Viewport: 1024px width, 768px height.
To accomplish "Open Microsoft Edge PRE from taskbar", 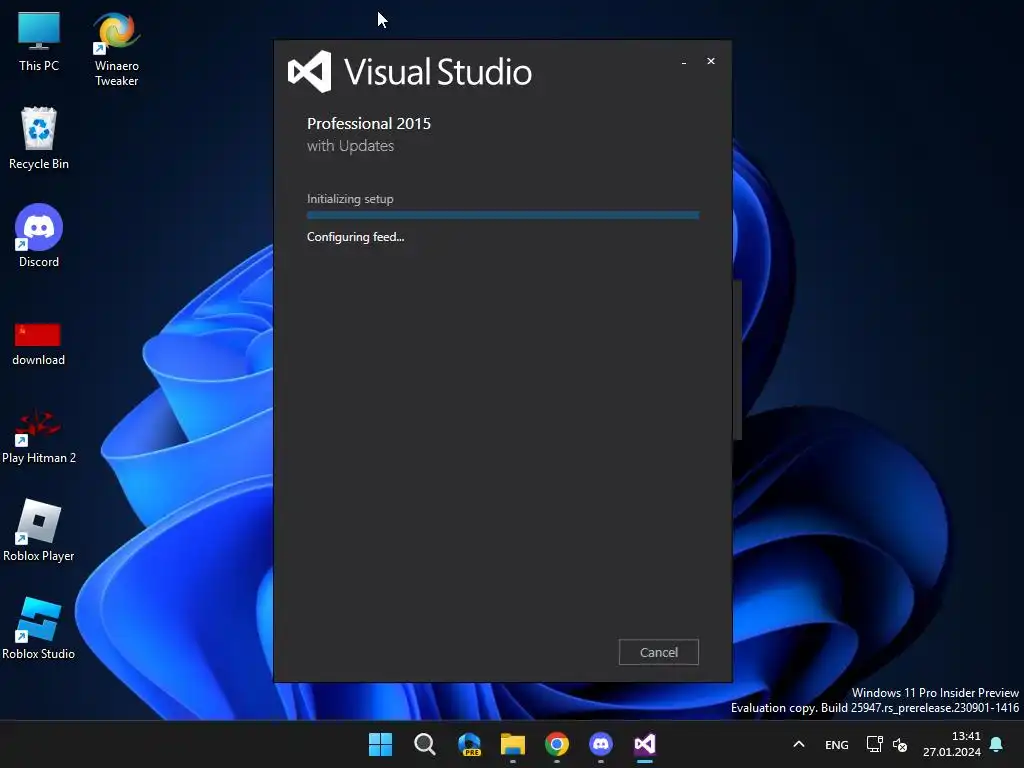I will point(469,744).
